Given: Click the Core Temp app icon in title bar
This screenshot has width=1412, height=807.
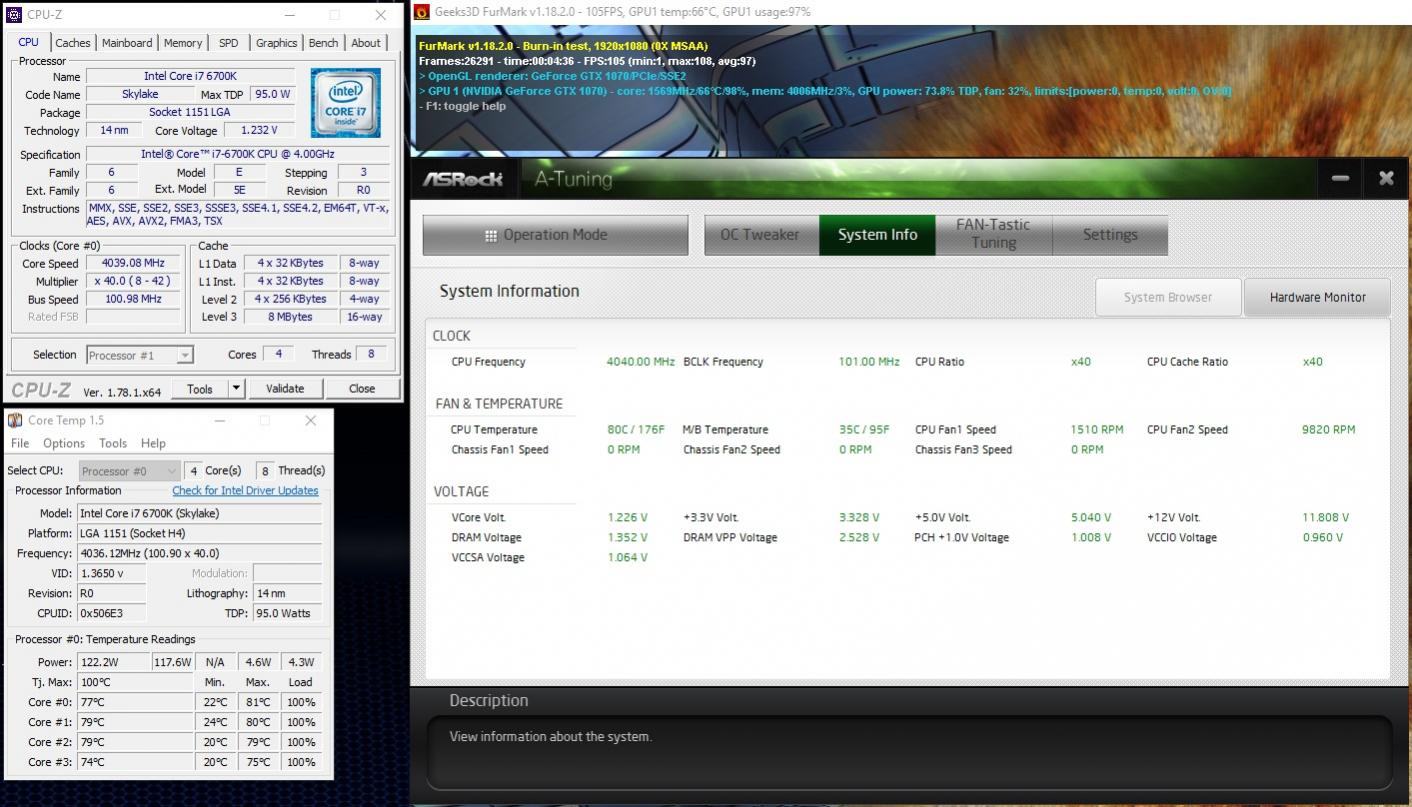Looking at the screenshot, I should [x=15, y=420].
